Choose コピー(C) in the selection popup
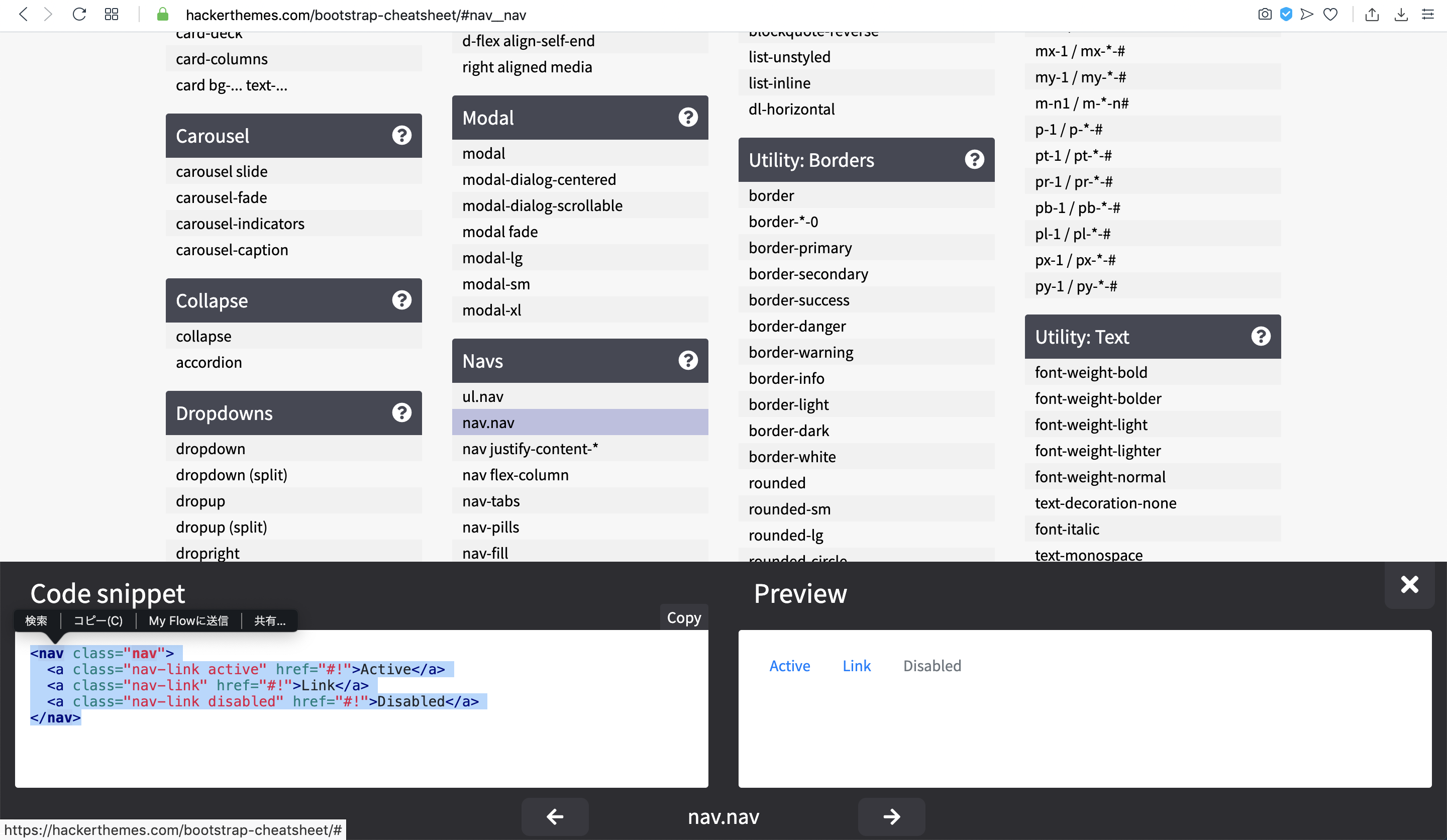 (x=98, y=620)
